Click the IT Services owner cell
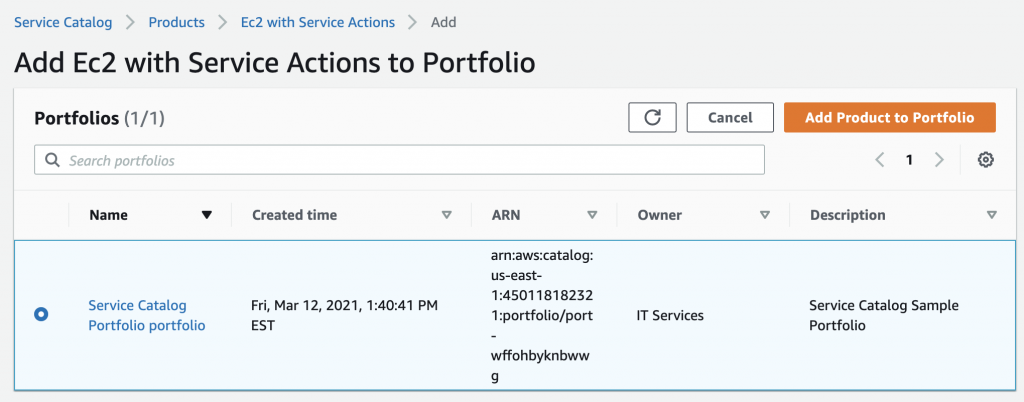Screen dimensions: 1024x402 (670, 315)
